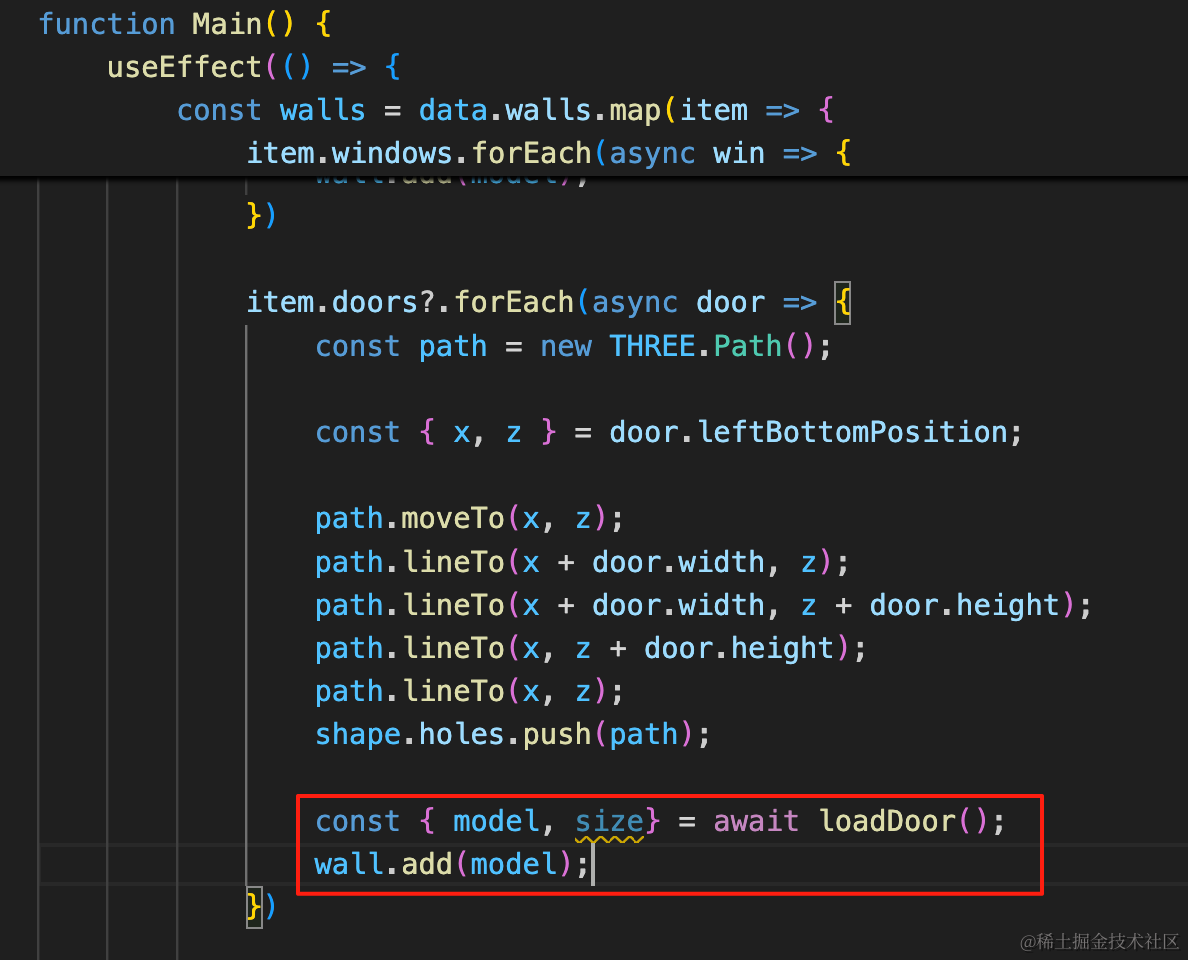Click line 'const path = new THREE.Path();'
Viewport: 1188px width, 960px height.
[x=574, y=346]
